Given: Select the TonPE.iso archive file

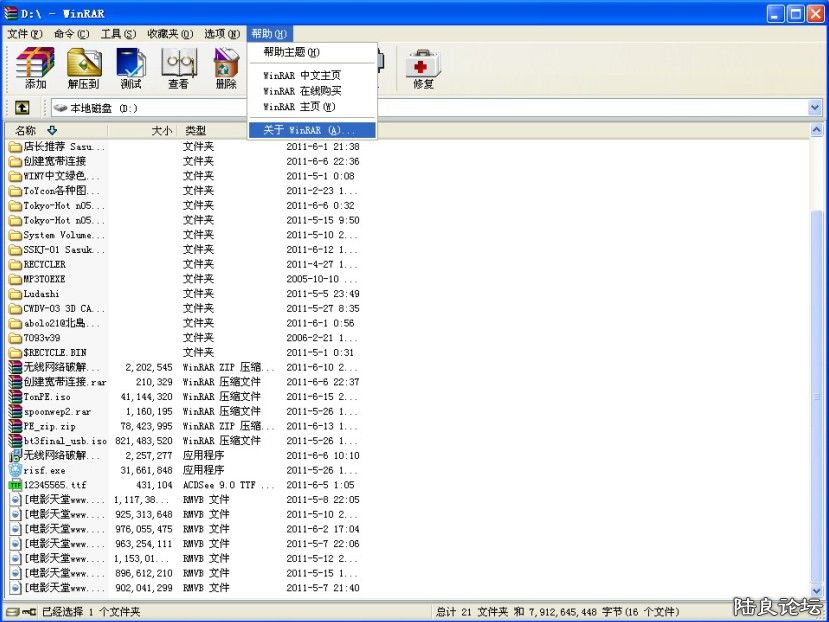Looking at the screenshot, I should pos(47,396).
